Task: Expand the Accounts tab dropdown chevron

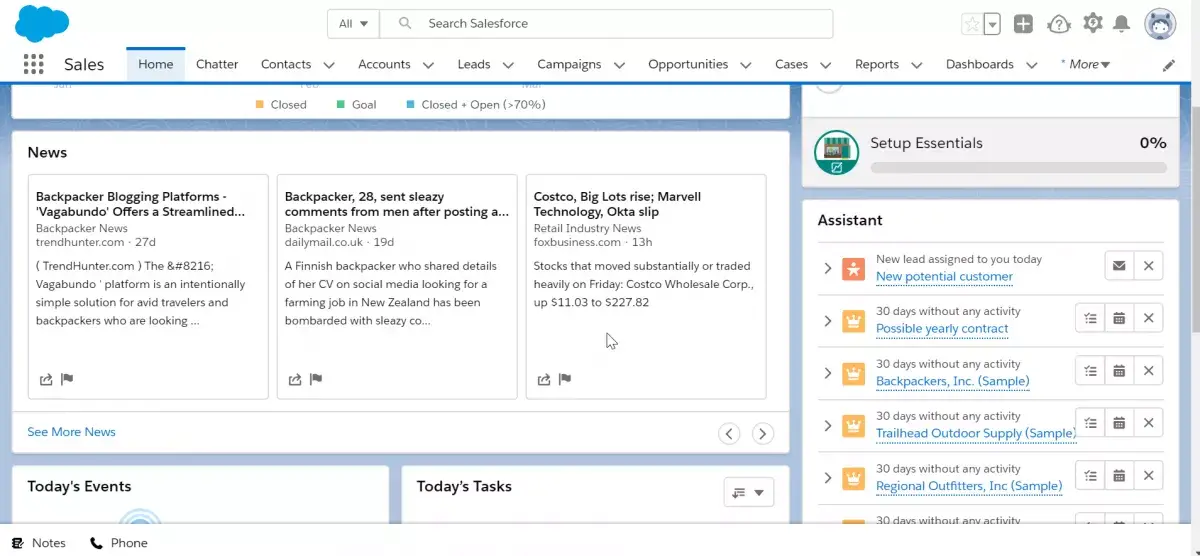Action: click(428, 65)
